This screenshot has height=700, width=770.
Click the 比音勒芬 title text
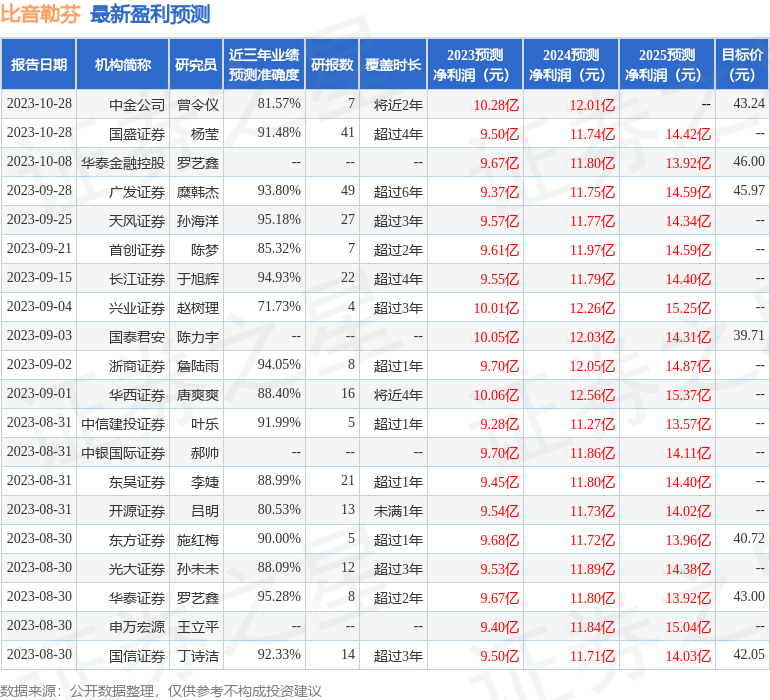point(40,14)
